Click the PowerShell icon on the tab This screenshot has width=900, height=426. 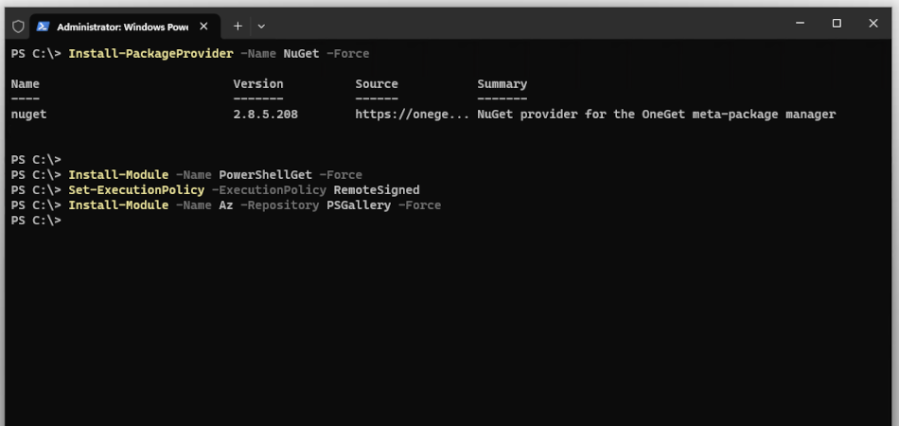(x=43, y=26)
